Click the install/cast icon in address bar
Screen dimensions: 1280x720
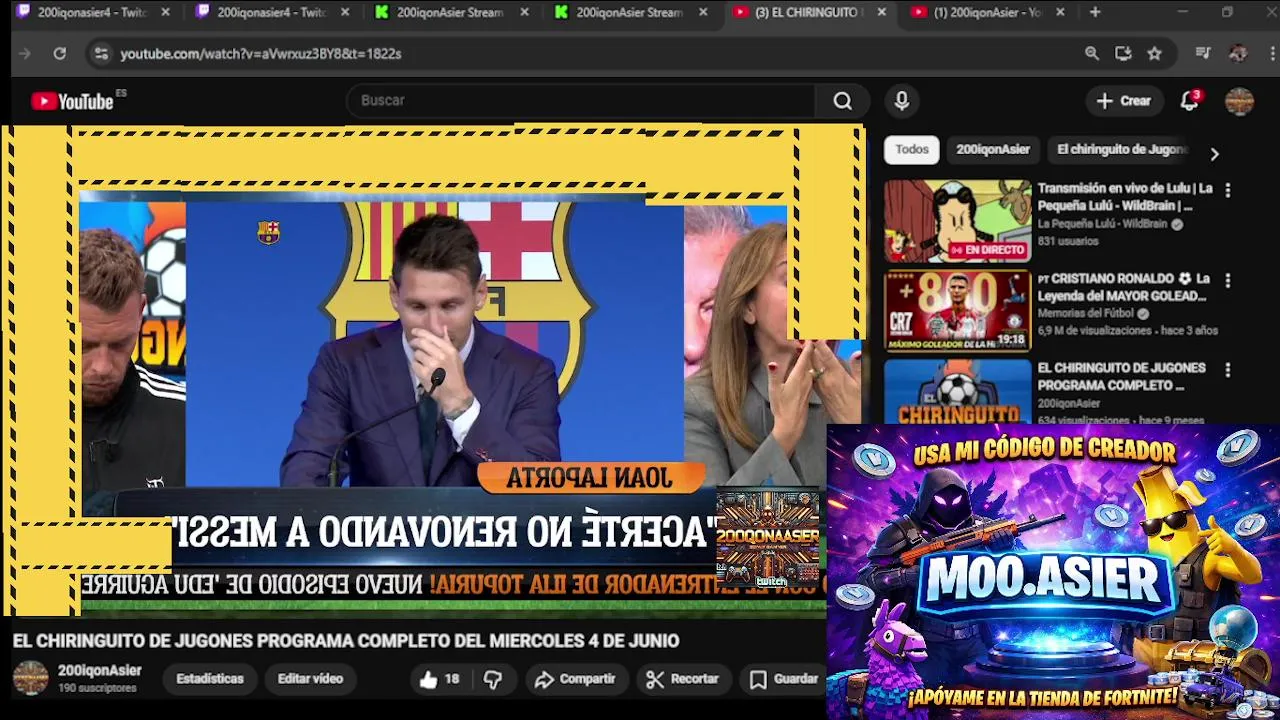[1123, 53]
